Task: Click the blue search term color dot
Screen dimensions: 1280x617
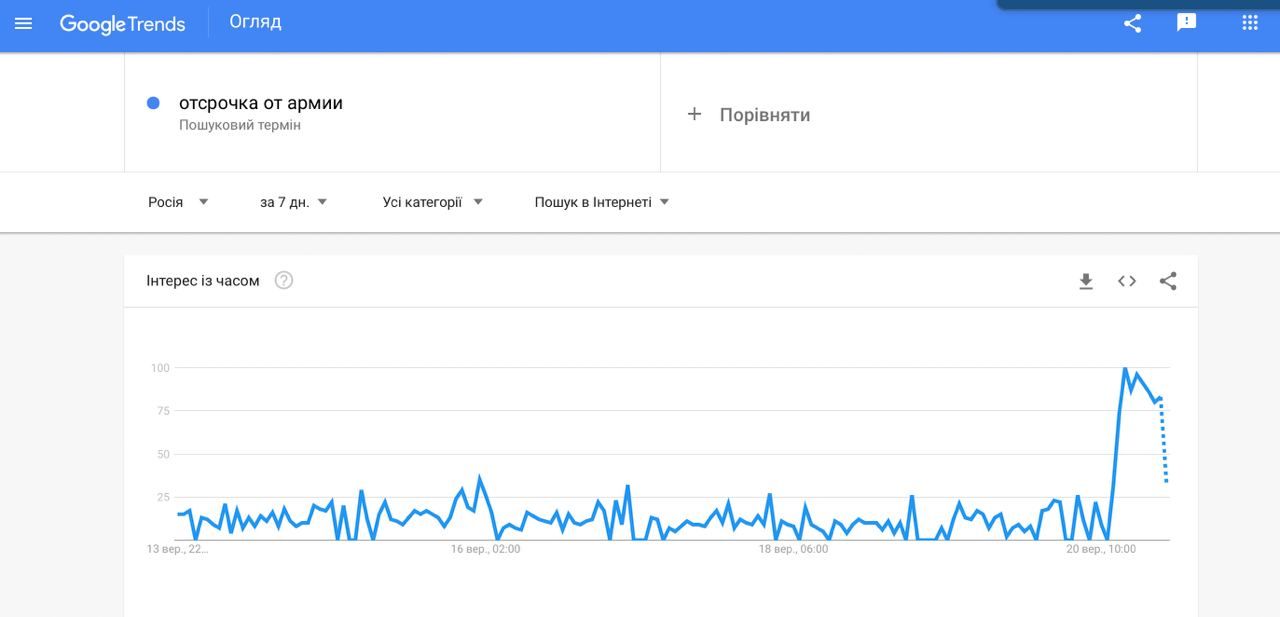Action: tap(153, 103)
